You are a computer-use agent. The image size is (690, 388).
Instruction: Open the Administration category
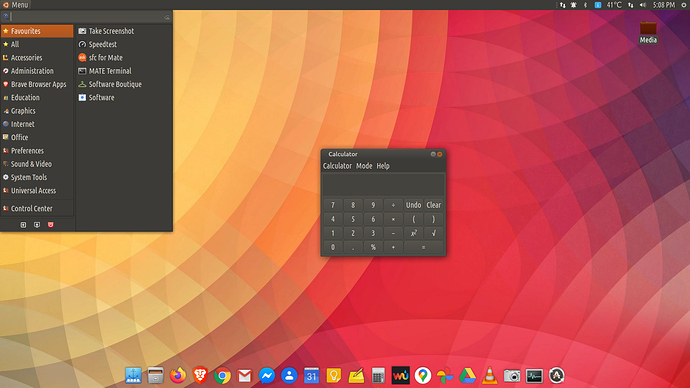(37, 71)
